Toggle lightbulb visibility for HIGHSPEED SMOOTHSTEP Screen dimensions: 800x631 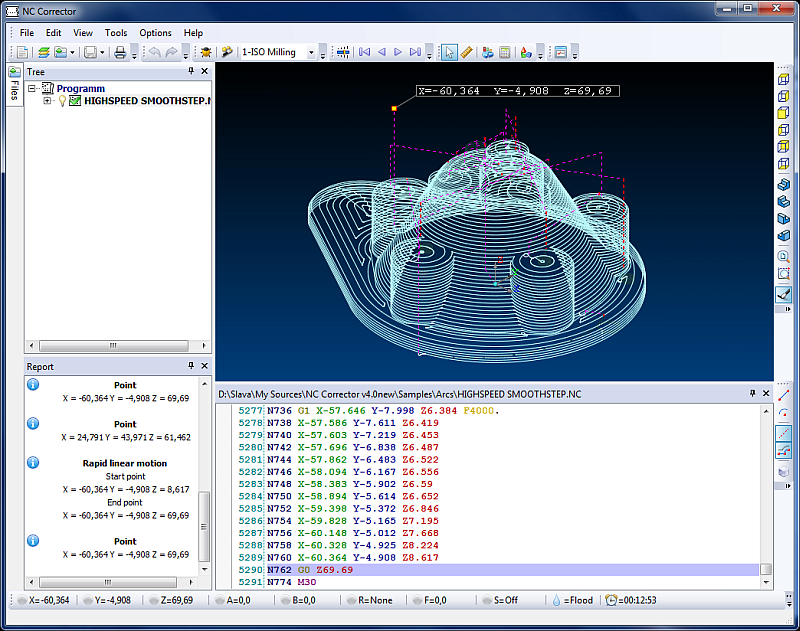tap(62, 101)
